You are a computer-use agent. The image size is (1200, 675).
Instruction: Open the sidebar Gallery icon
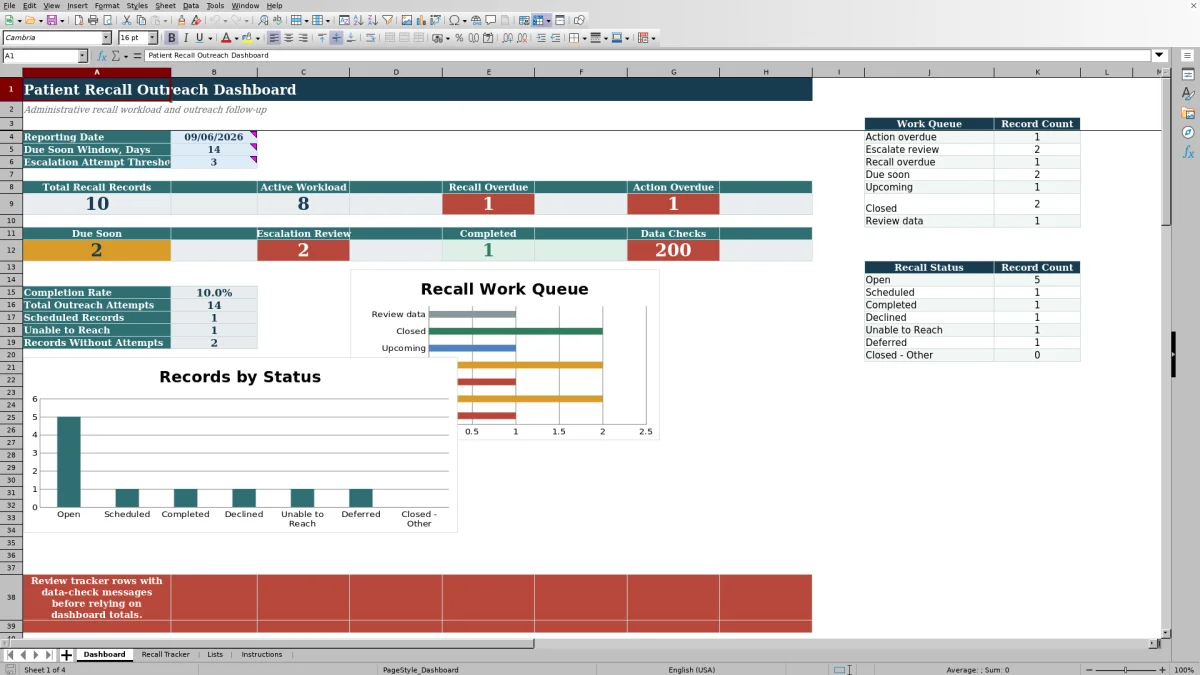coord(1188,113)
